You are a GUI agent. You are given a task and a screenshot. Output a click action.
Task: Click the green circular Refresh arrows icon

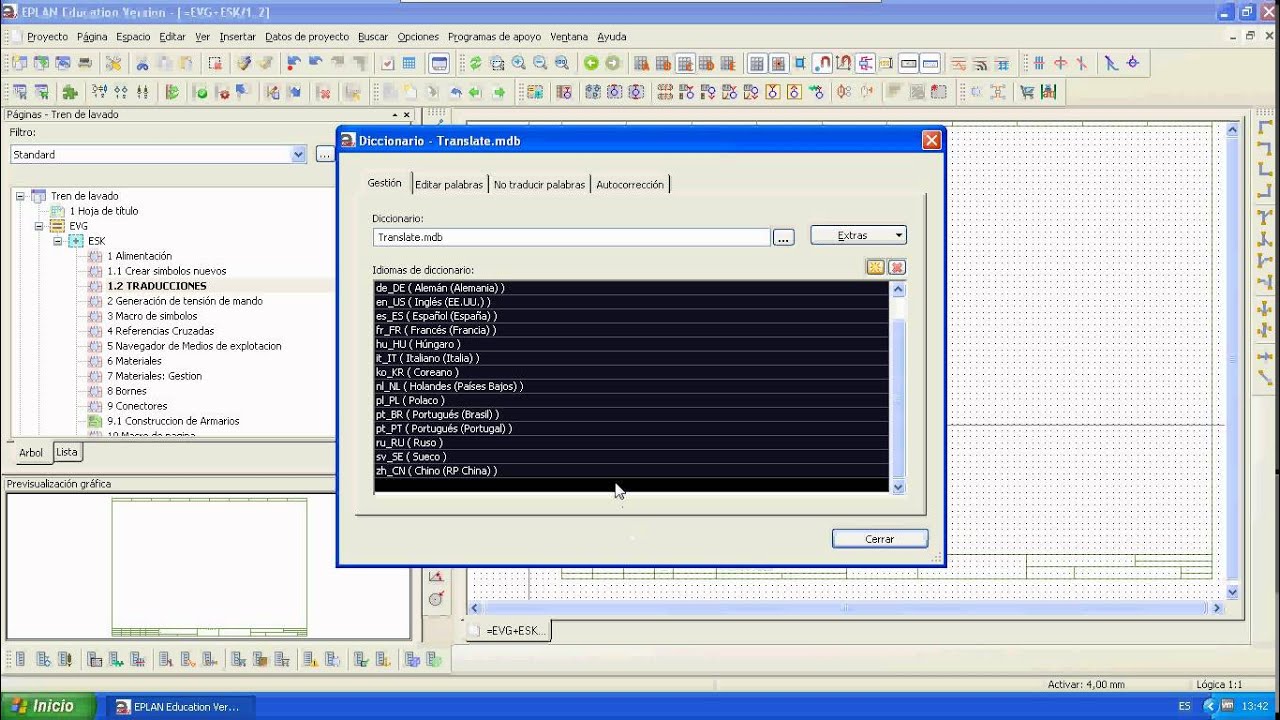click(x=475, y=63)
